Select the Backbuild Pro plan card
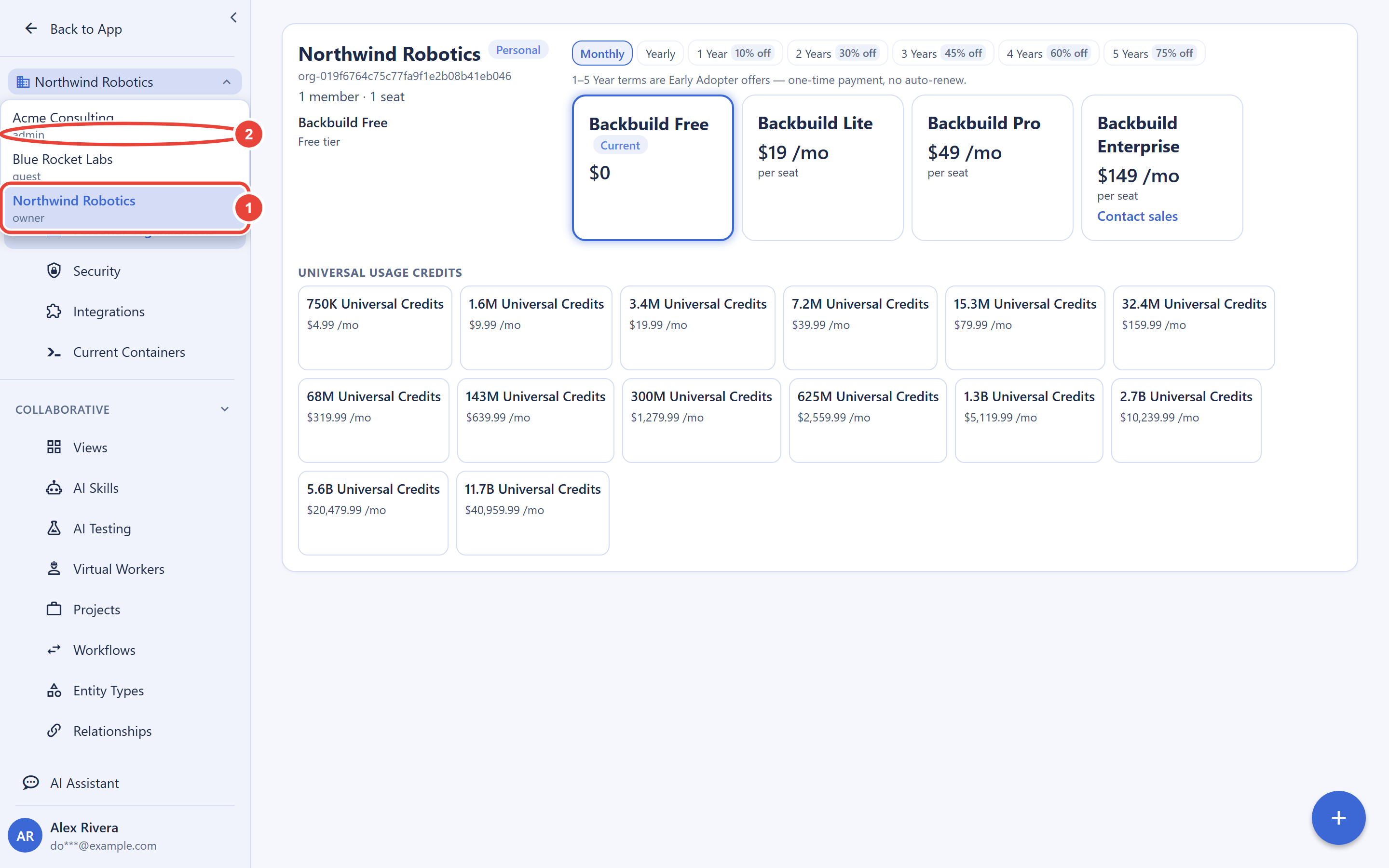Screen dimensions: 1389x868 tap(993, 168)
